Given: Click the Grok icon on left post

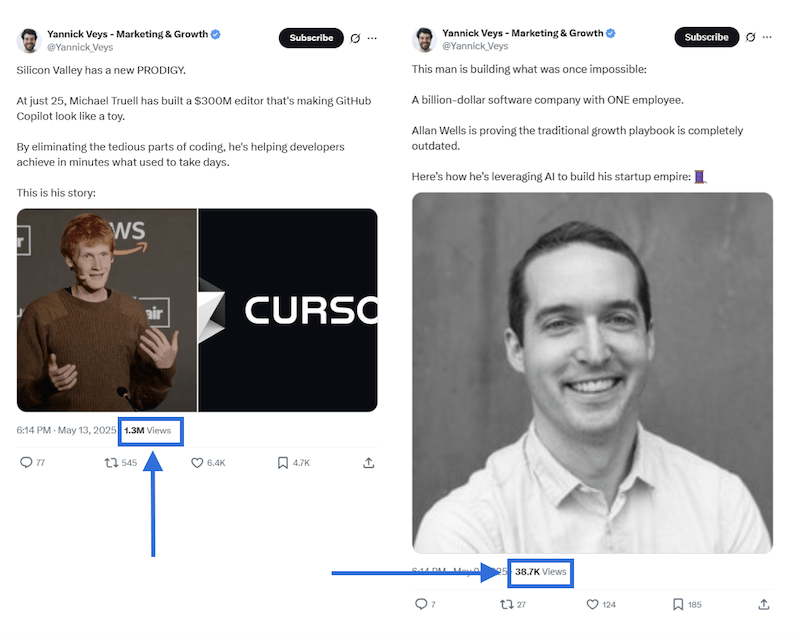Looking at the screenshot, I should pyautogui.click(x=354, y=38).
